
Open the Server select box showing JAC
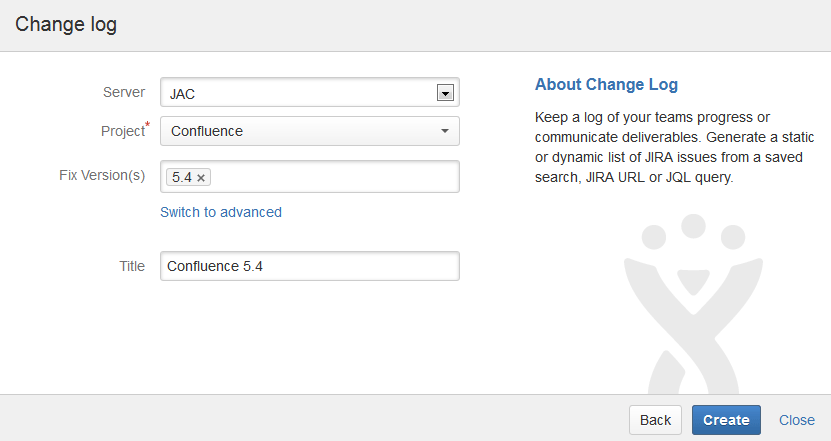coord(300,93)
